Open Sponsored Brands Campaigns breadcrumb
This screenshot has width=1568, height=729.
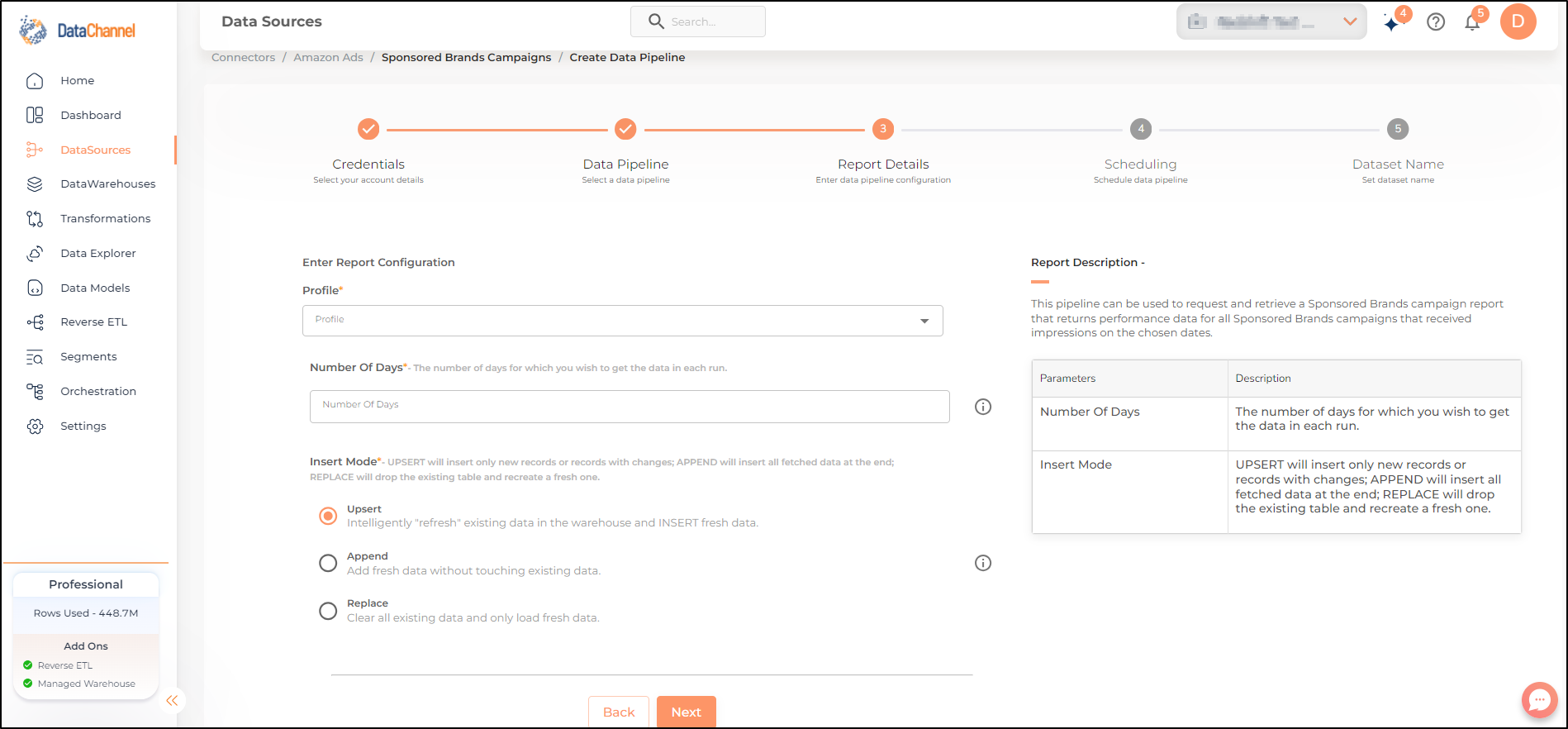click(467, 57)
